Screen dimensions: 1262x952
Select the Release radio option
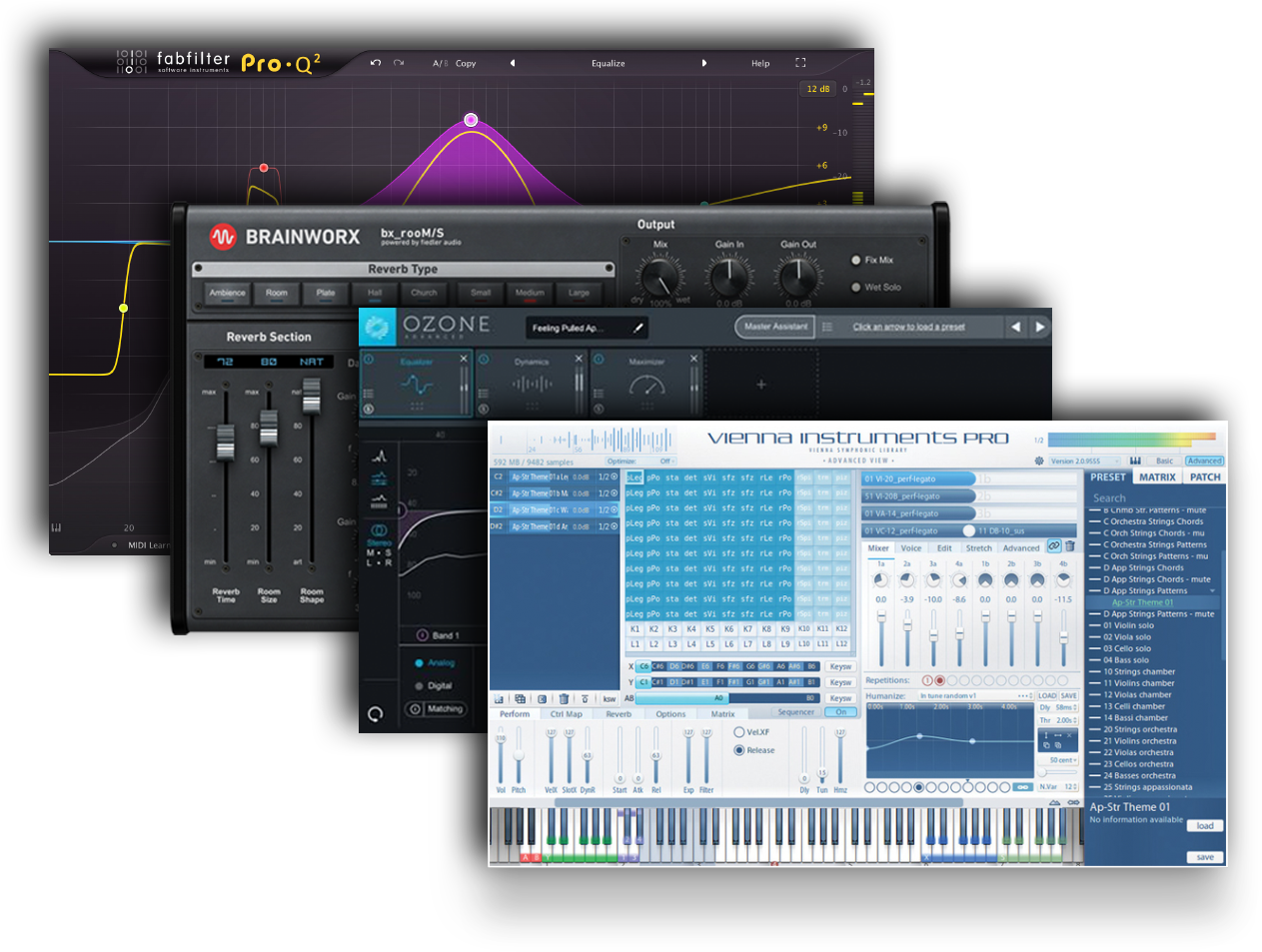[739, 750]
